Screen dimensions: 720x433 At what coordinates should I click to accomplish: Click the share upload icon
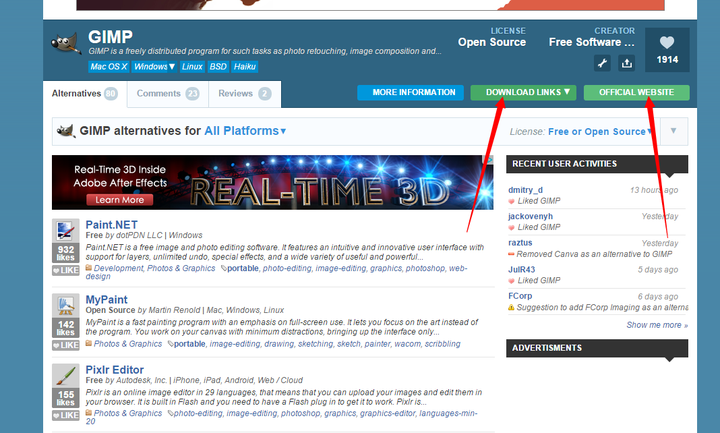pos(627,62)
